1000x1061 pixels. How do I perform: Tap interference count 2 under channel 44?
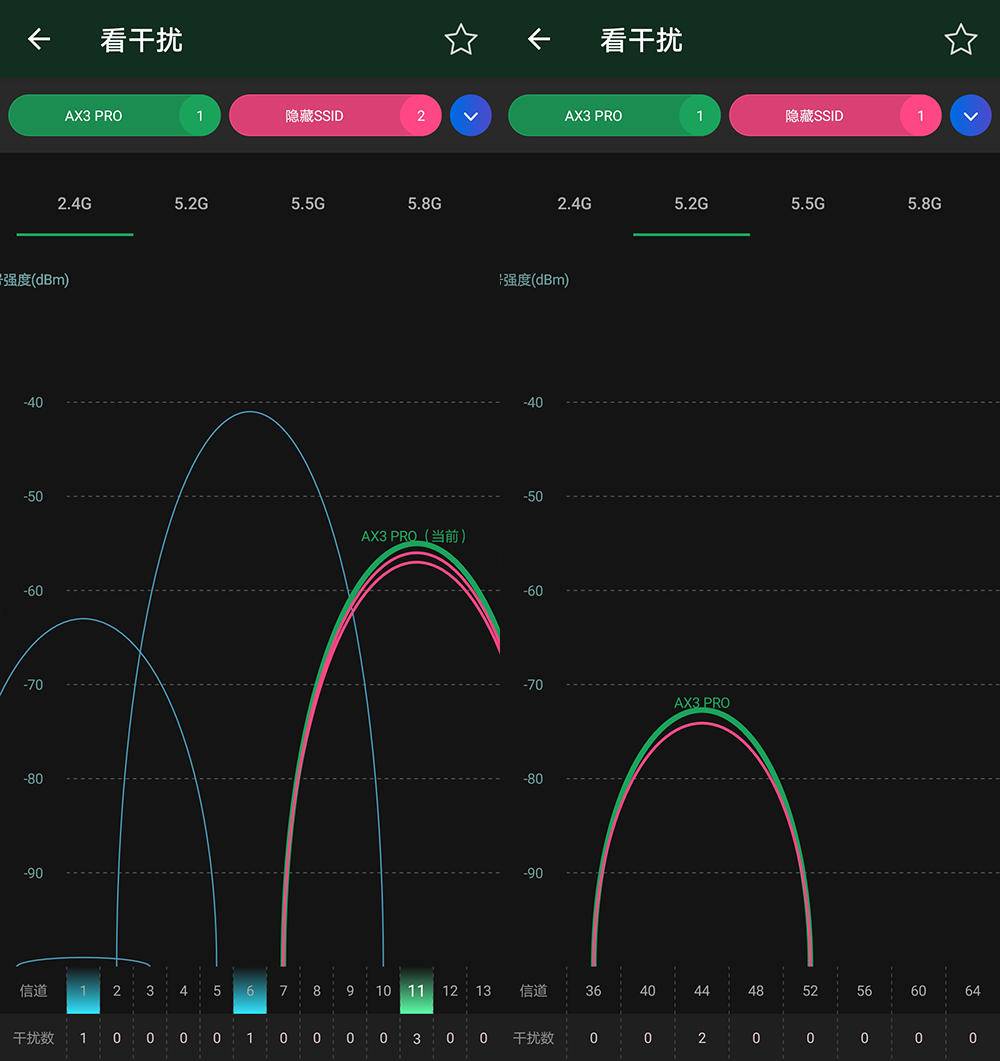(702, 1038)
